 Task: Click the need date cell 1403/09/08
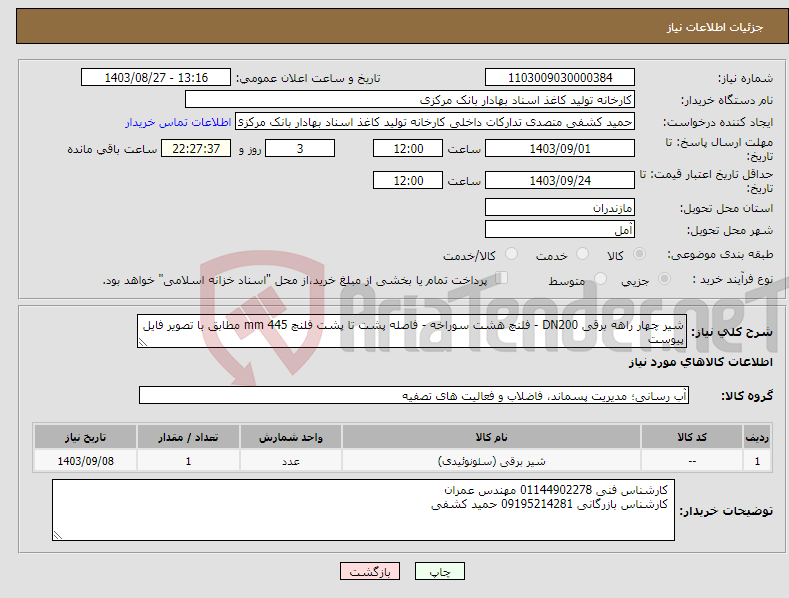point(86,461)
